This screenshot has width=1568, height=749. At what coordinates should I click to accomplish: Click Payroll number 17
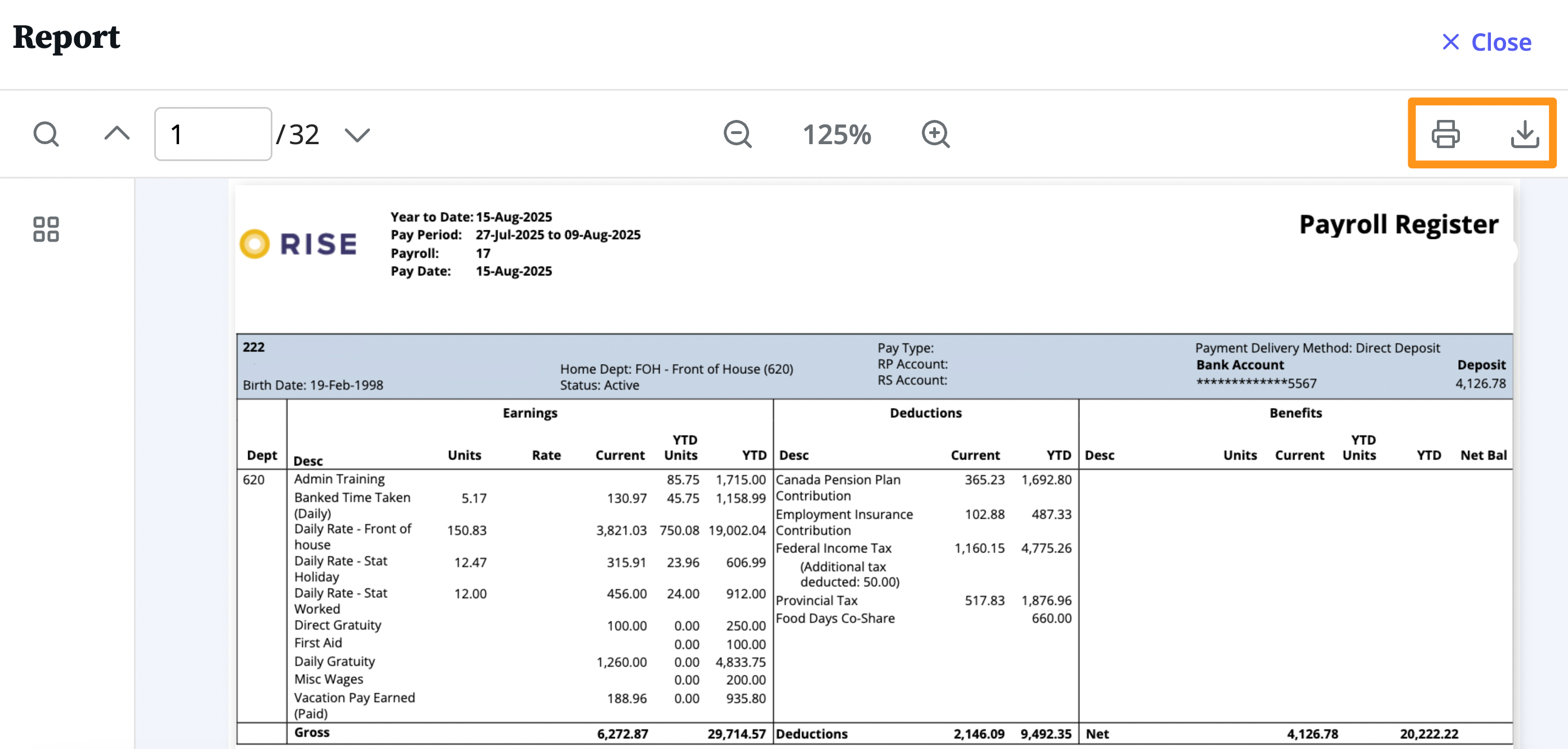[x=483, y=253]
